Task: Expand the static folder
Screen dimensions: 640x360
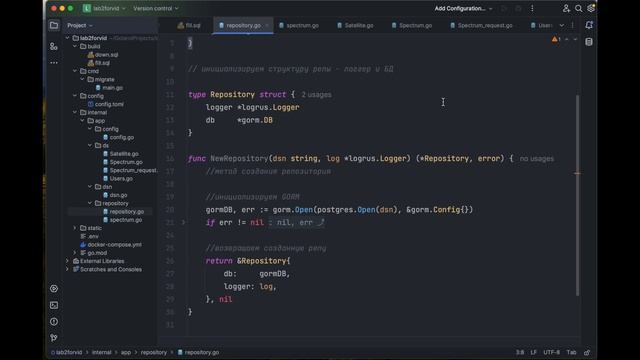Action: pos(75,228)
